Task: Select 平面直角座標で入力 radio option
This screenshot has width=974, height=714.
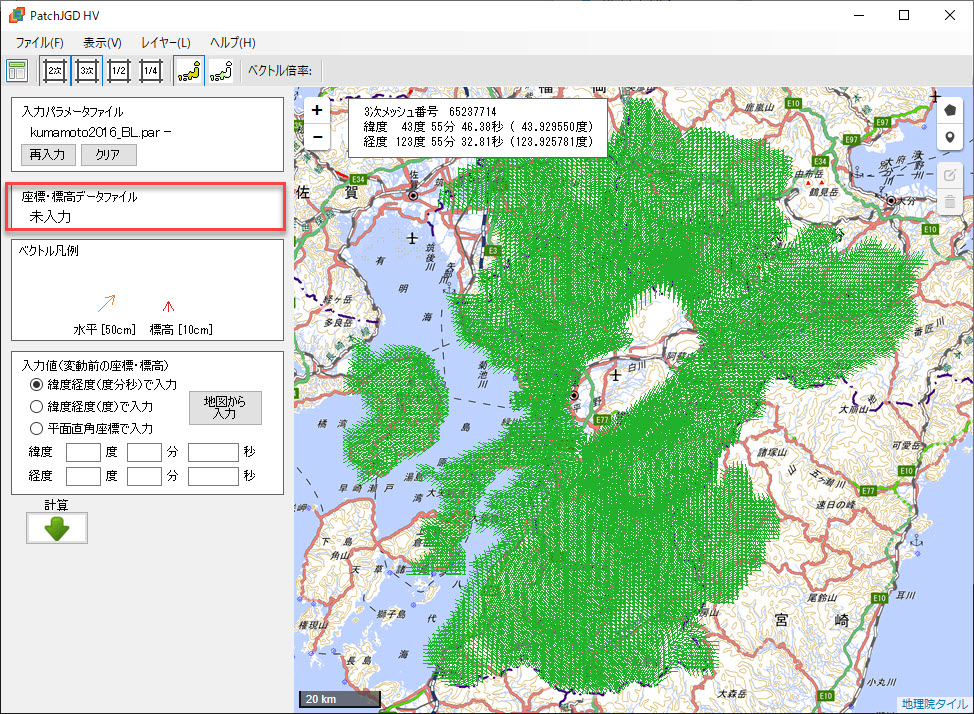Action: (x=37, y=428)
